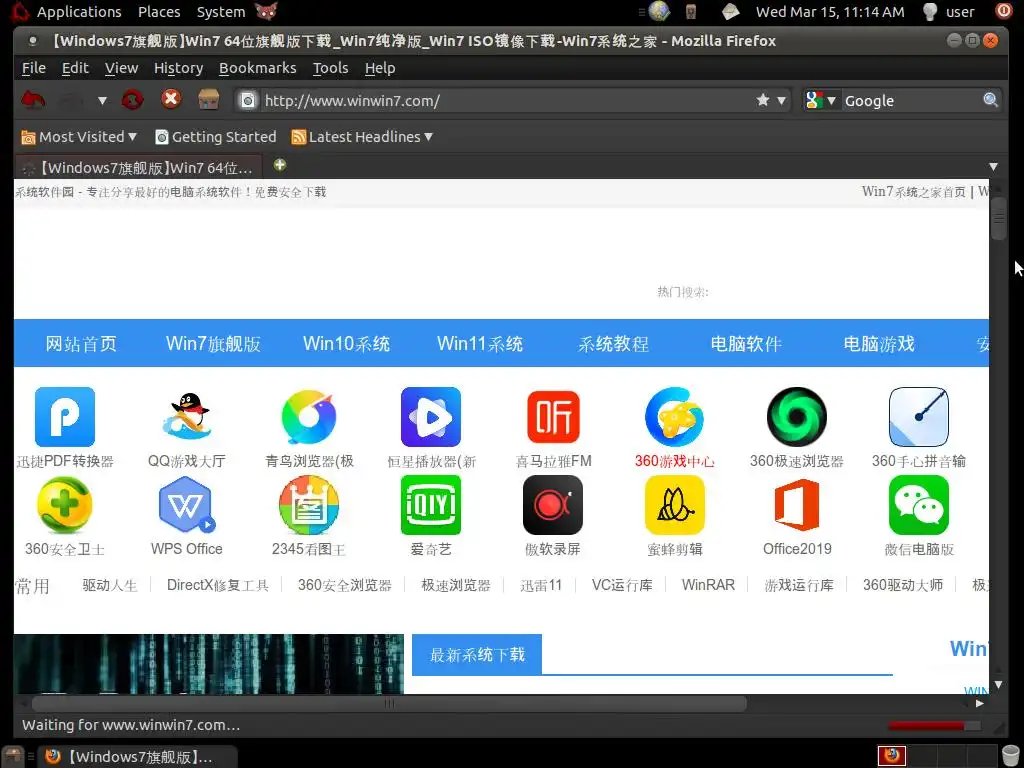Open the history dropdown arrow beside back button
Screen dimensions: 1024x768
point(102,101)
